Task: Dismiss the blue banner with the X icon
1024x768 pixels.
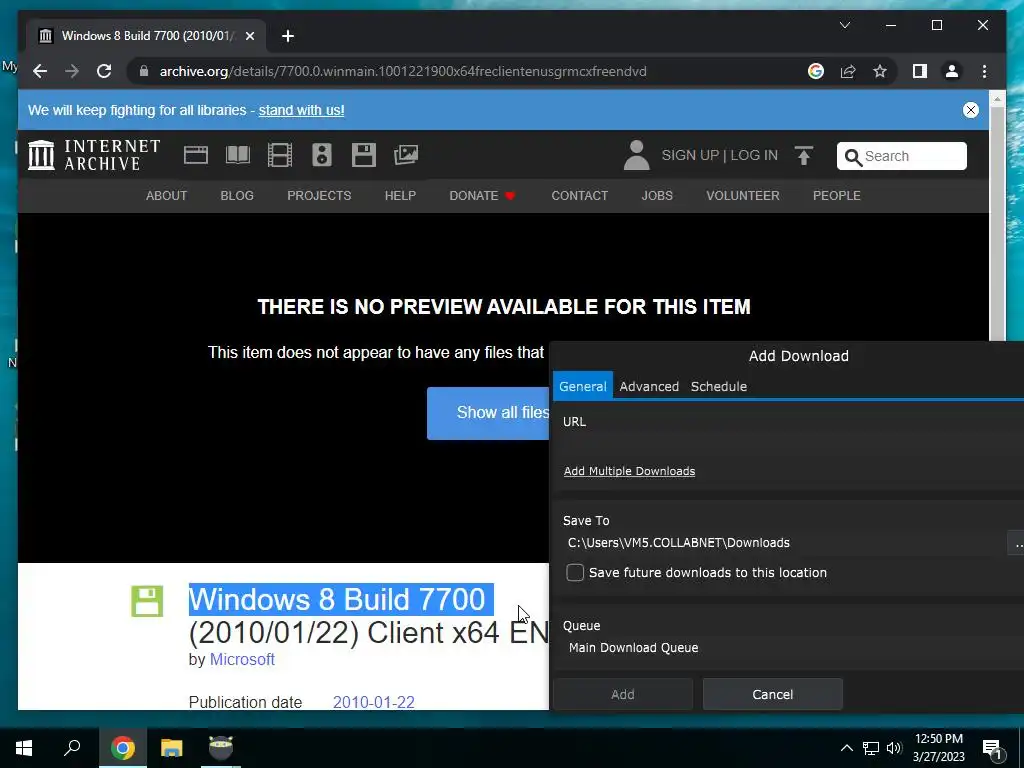Action: [970, 110]
